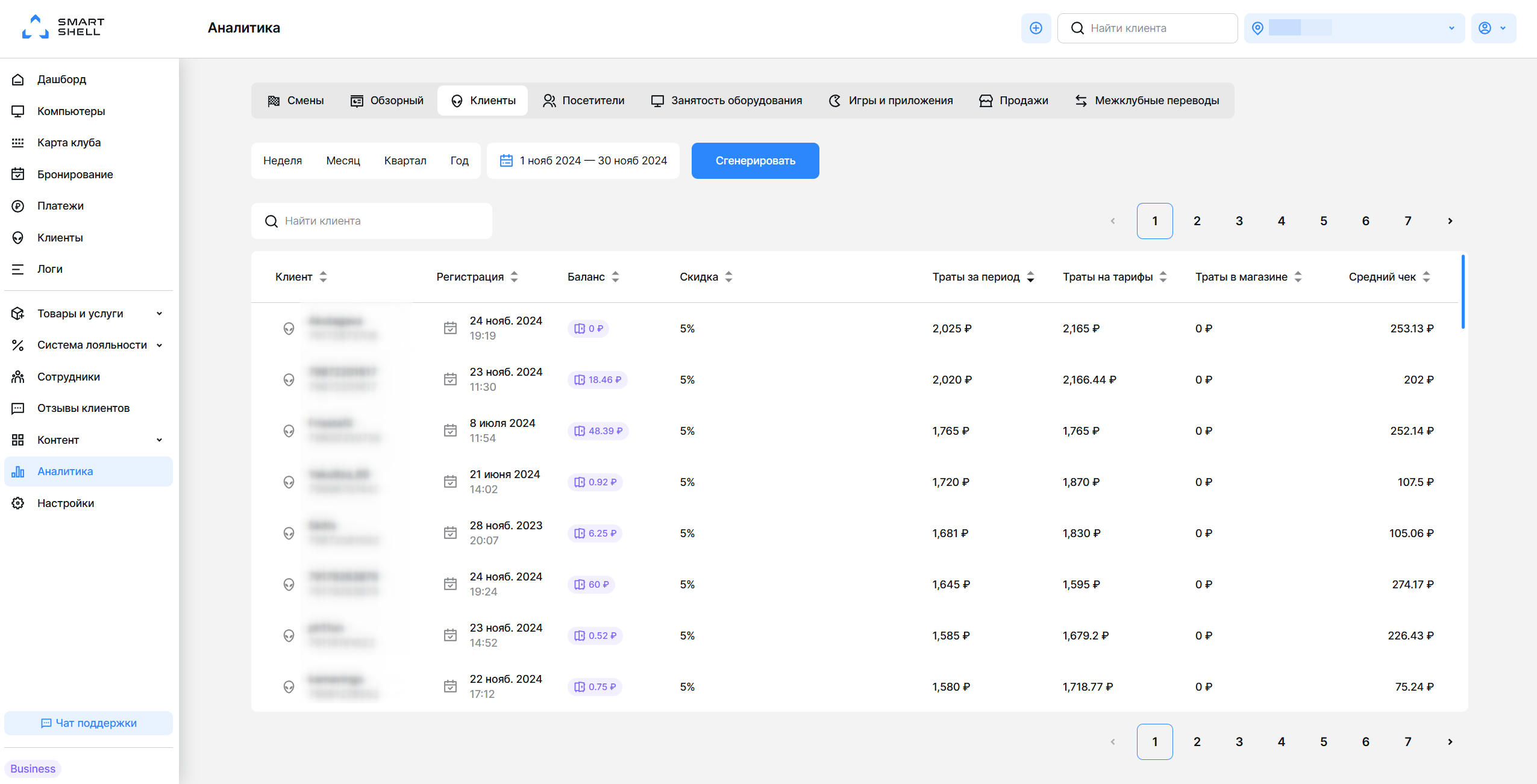Click client avatar icon in 1,765 ₽ row
Viewport: 1537px width, 784px height.
pyautogui.click(x=289, y=431)
